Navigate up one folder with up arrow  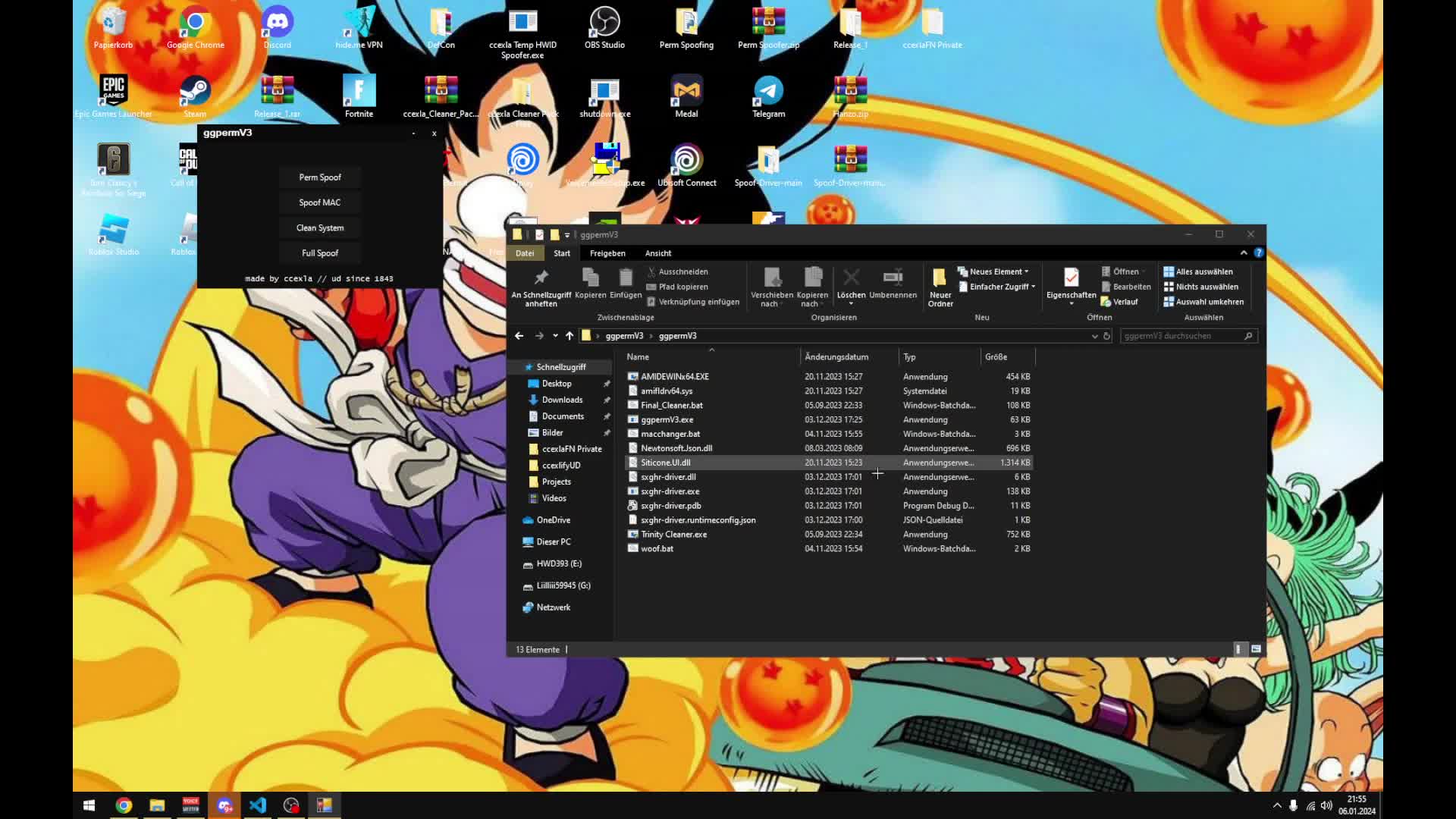(x=570, y=336)
